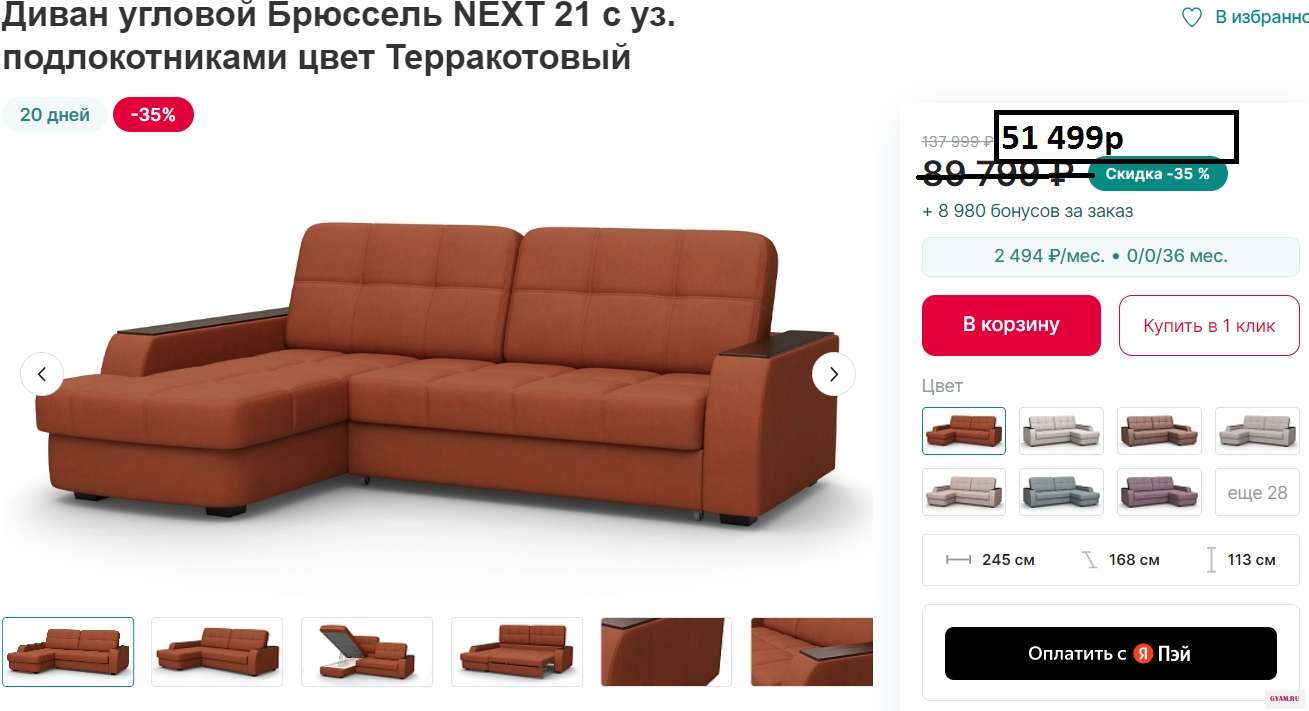Open thumbnail showing sofa storage compartment open
1309x711 pixels.
[367, 652]
